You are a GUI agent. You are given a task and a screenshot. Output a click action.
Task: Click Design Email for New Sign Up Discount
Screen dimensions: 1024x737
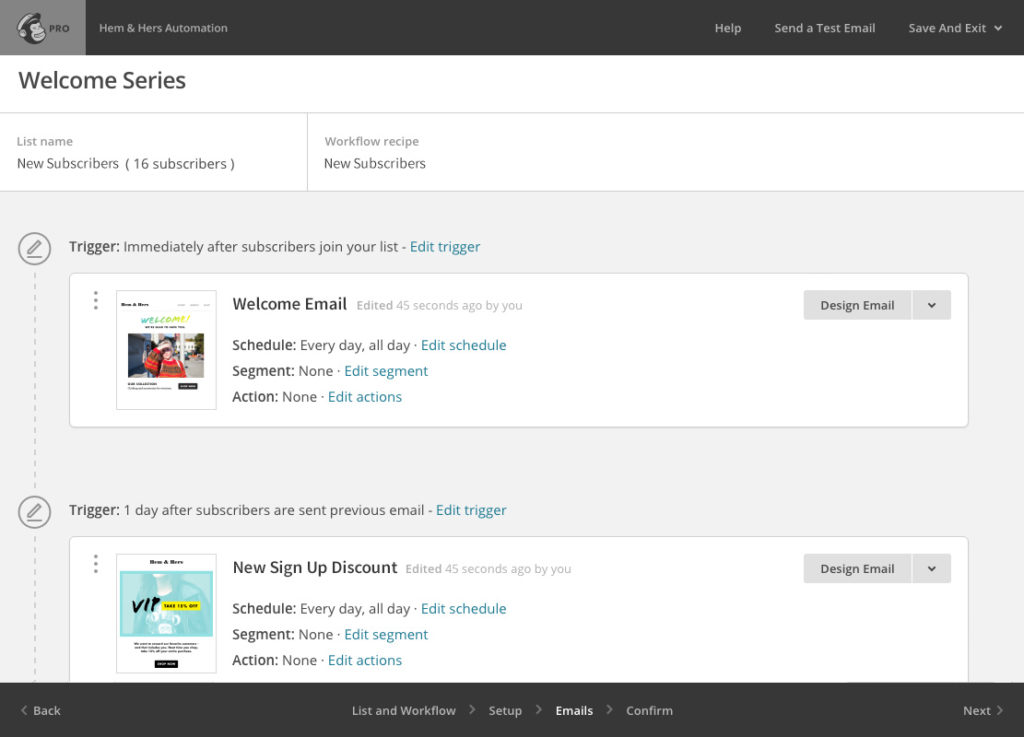click(857, 569)
